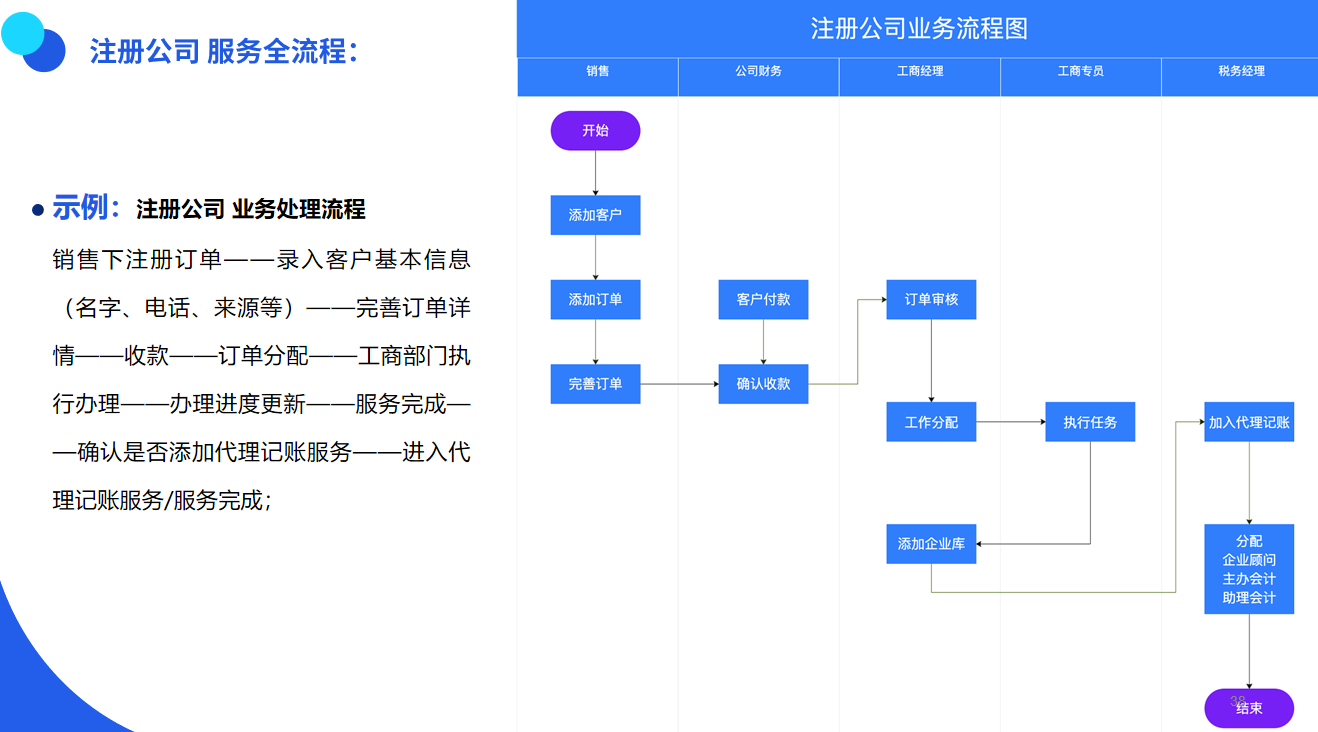Click the purple 结束 end node
Viewport: 1318px width, 732px height.
click(x=1249, y=708)
